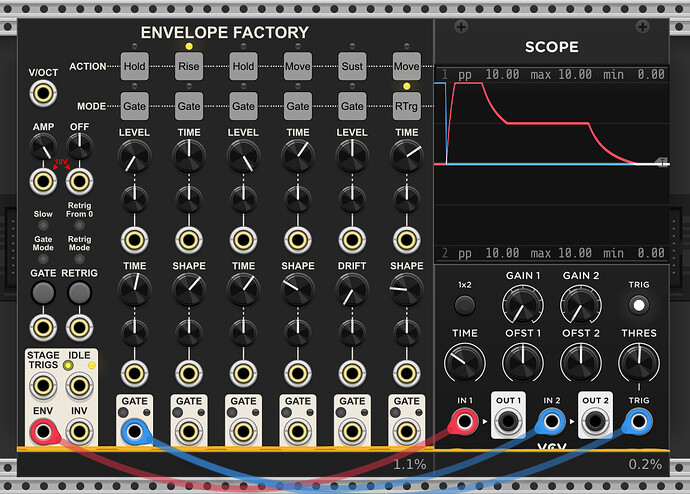Click sixth stage SHAPE knob
The width and height of the screenshot is (690, 494).
click(x=406, y=290)
